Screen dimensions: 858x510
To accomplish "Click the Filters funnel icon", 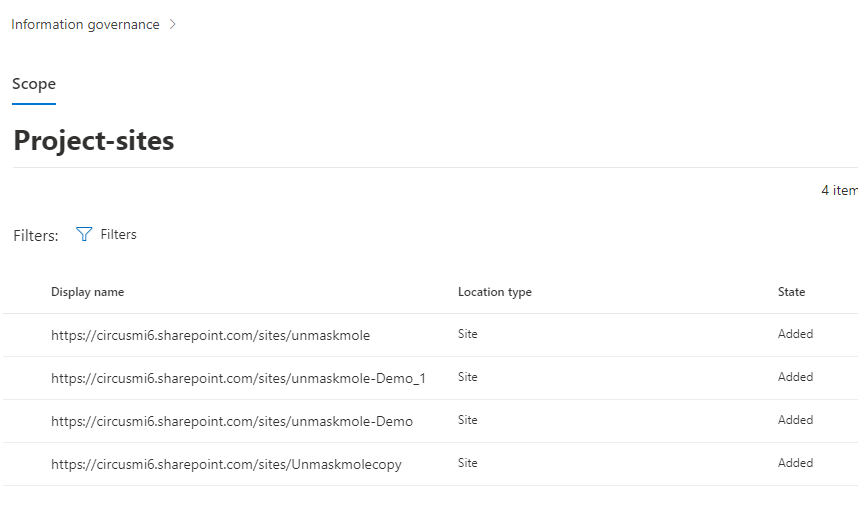I will pyautogui.click(x=84, y=234).
